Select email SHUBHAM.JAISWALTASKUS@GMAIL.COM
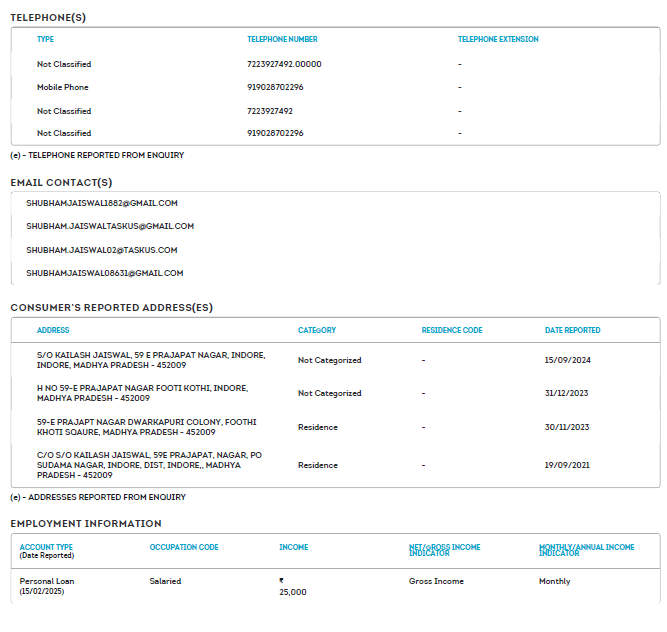This screenshot has width=667, height=632. tap(110, 226)
